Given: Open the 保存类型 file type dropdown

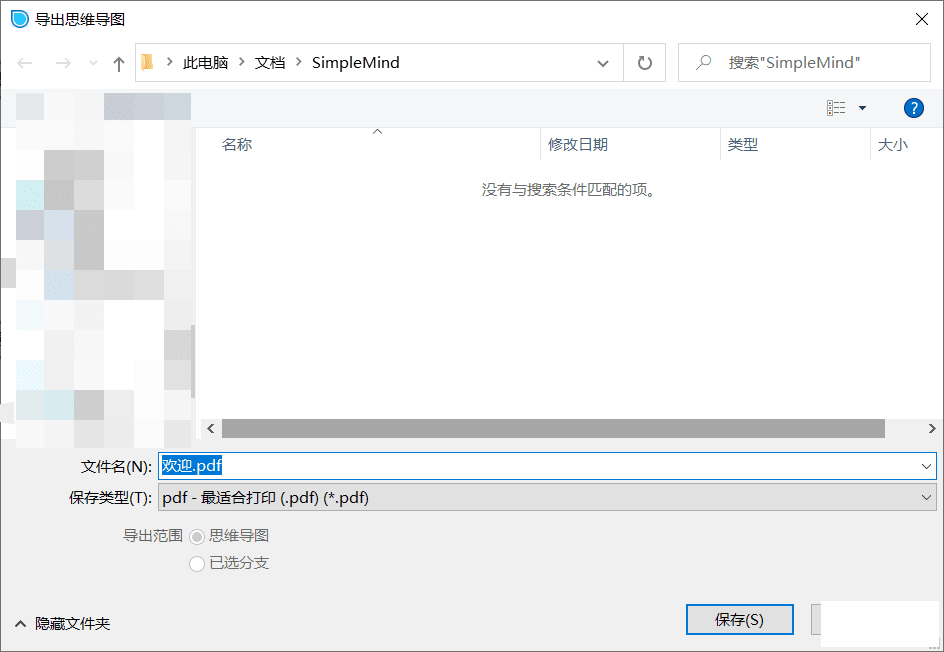Looking at the screenshot, I should (x=546, y=497).
